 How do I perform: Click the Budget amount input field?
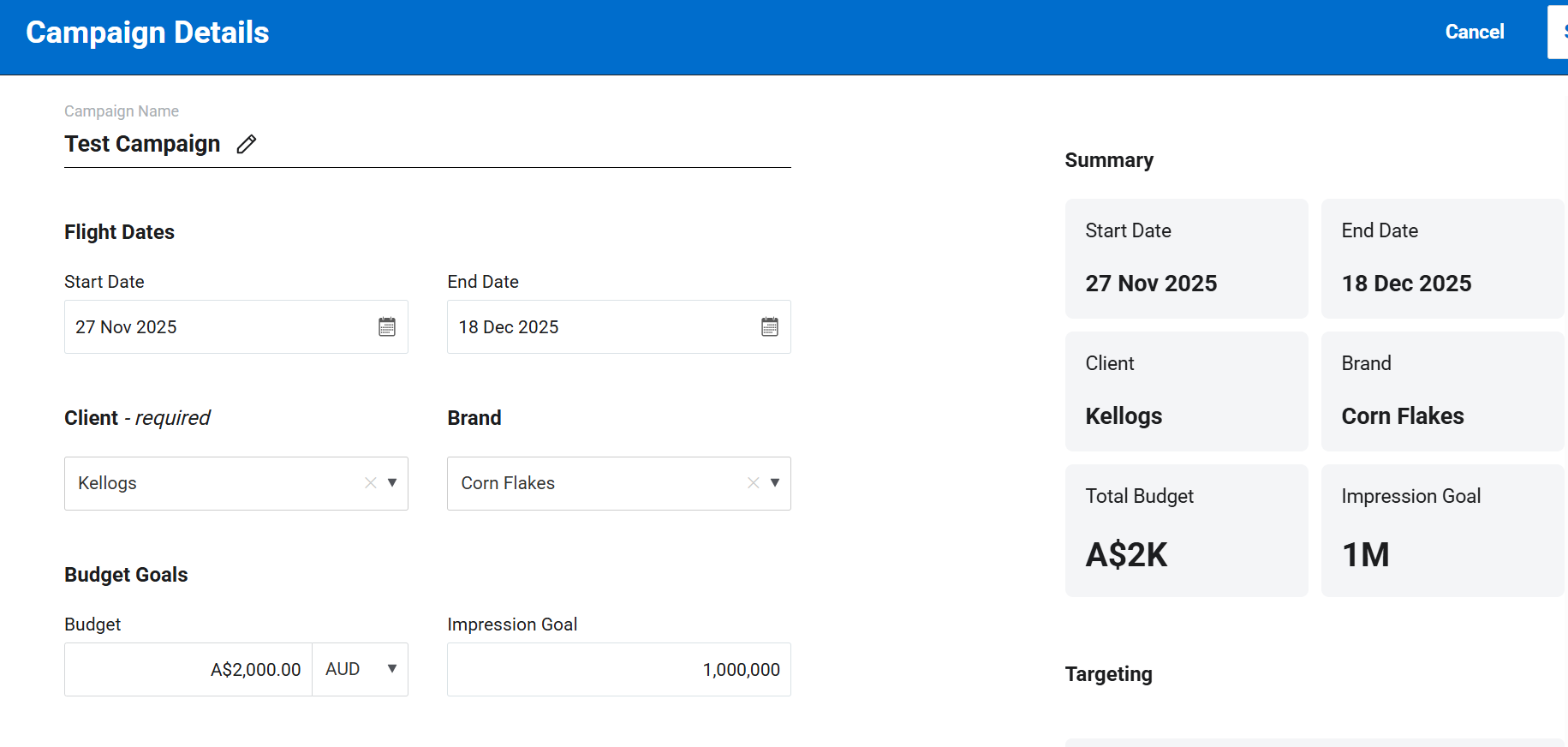pyautogui.click(x=188, y=669)
